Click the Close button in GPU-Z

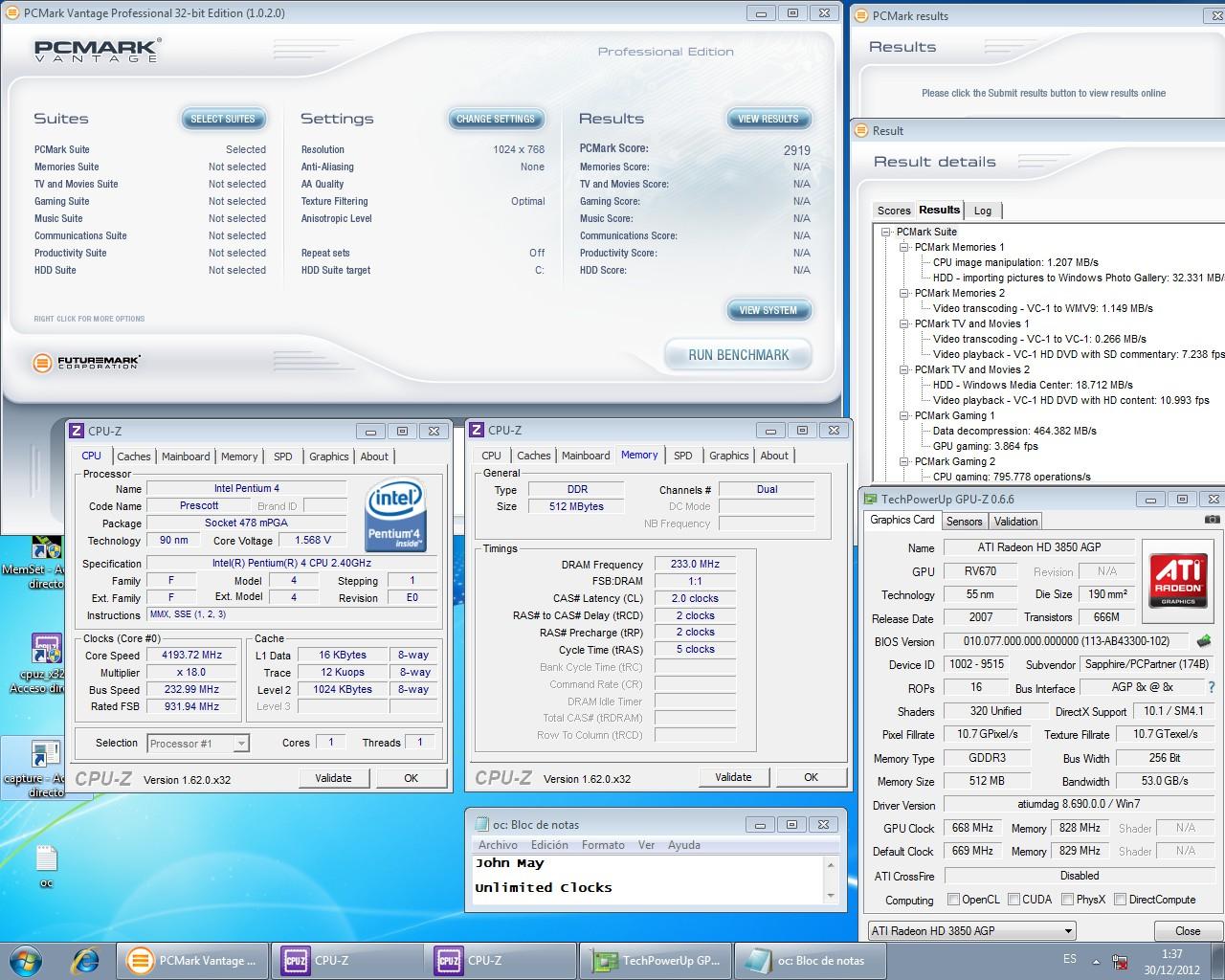tap(1188, 931)
